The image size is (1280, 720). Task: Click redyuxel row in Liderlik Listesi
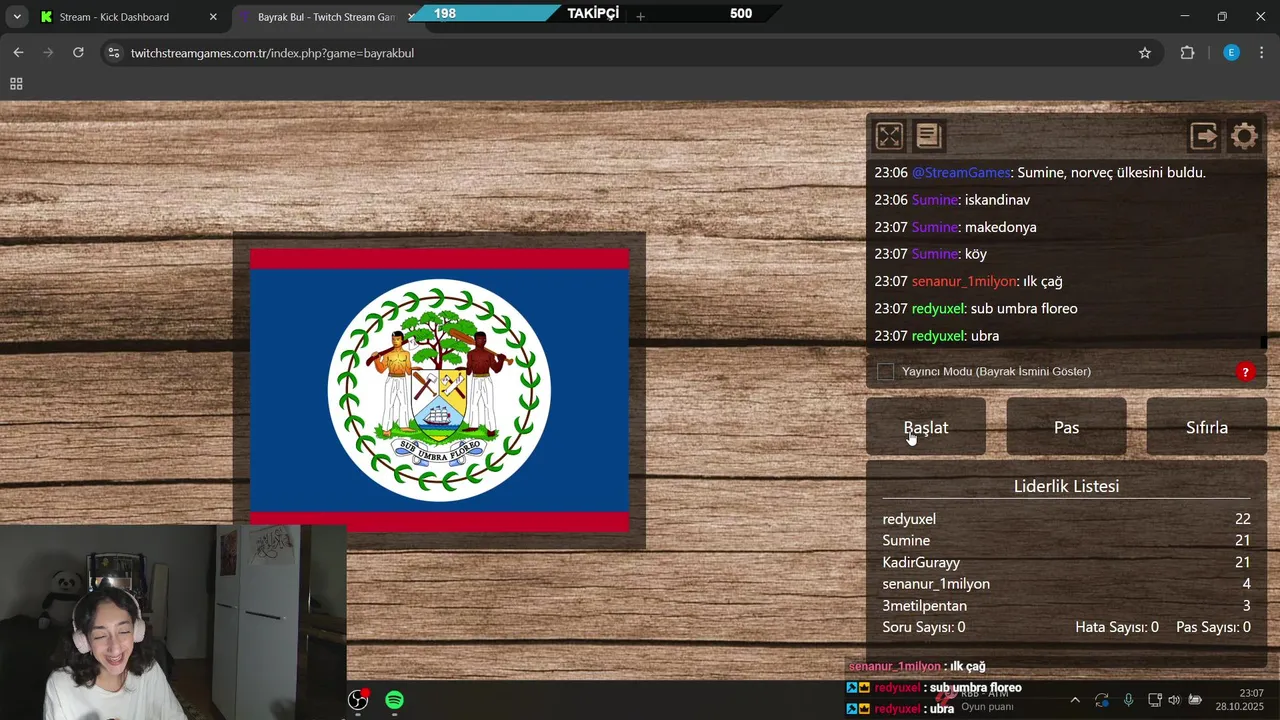click(x=1066, y=519)
